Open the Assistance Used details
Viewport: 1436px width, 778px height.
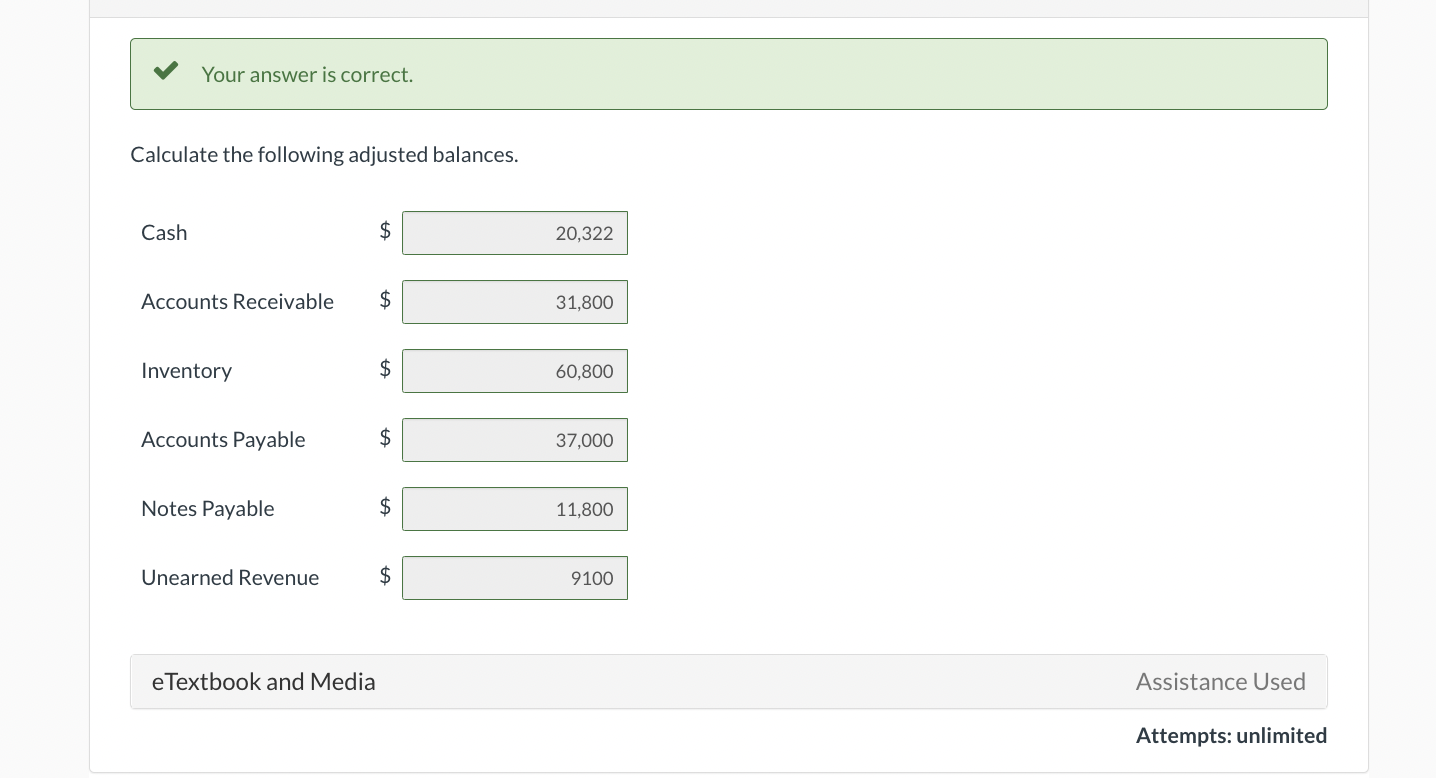pyautogui.click(x=1220, y=681)
